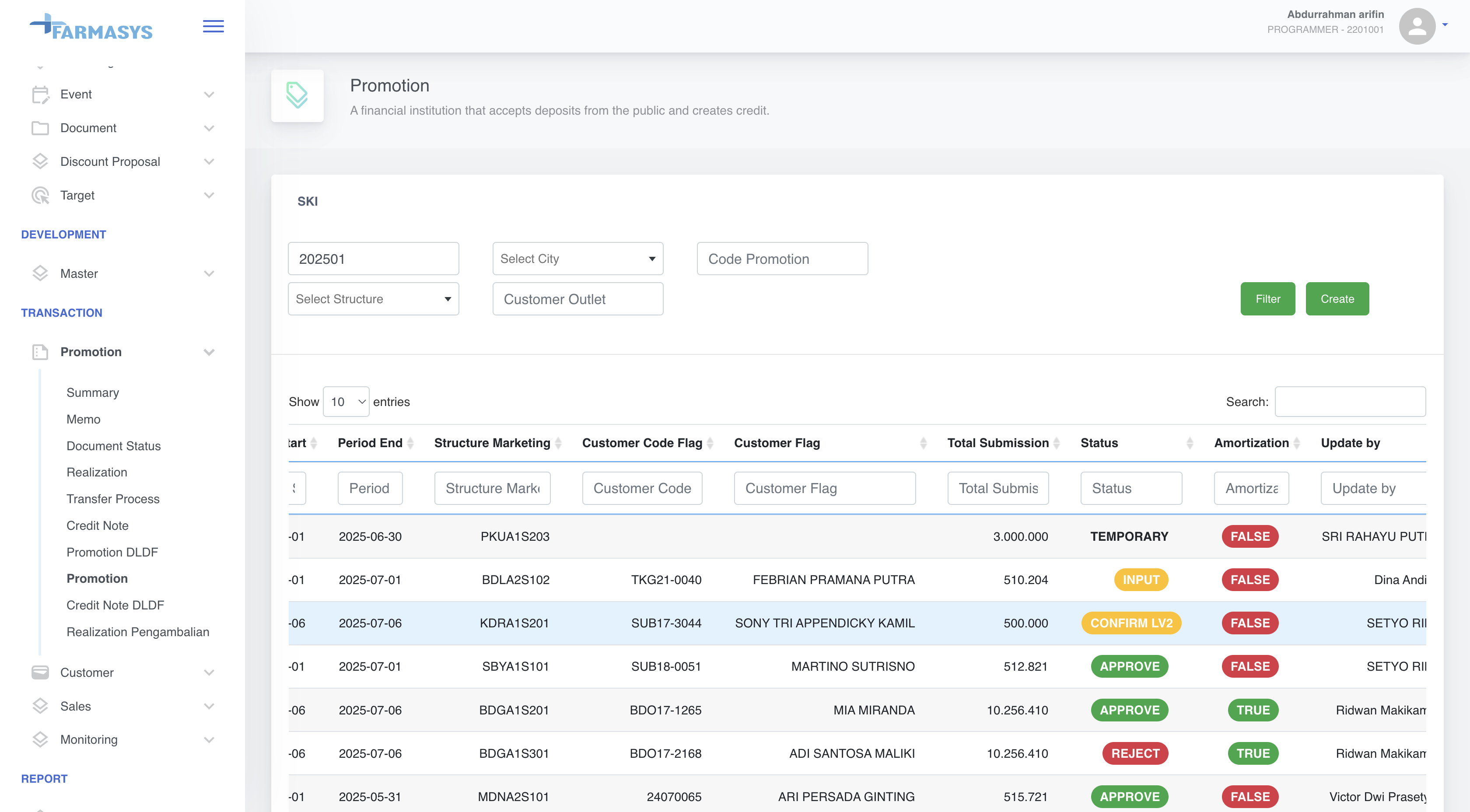The image size is (1470, 812).
Task: Click the Farmasys logo
Action: pyautogui.click(x=91, y=27)
